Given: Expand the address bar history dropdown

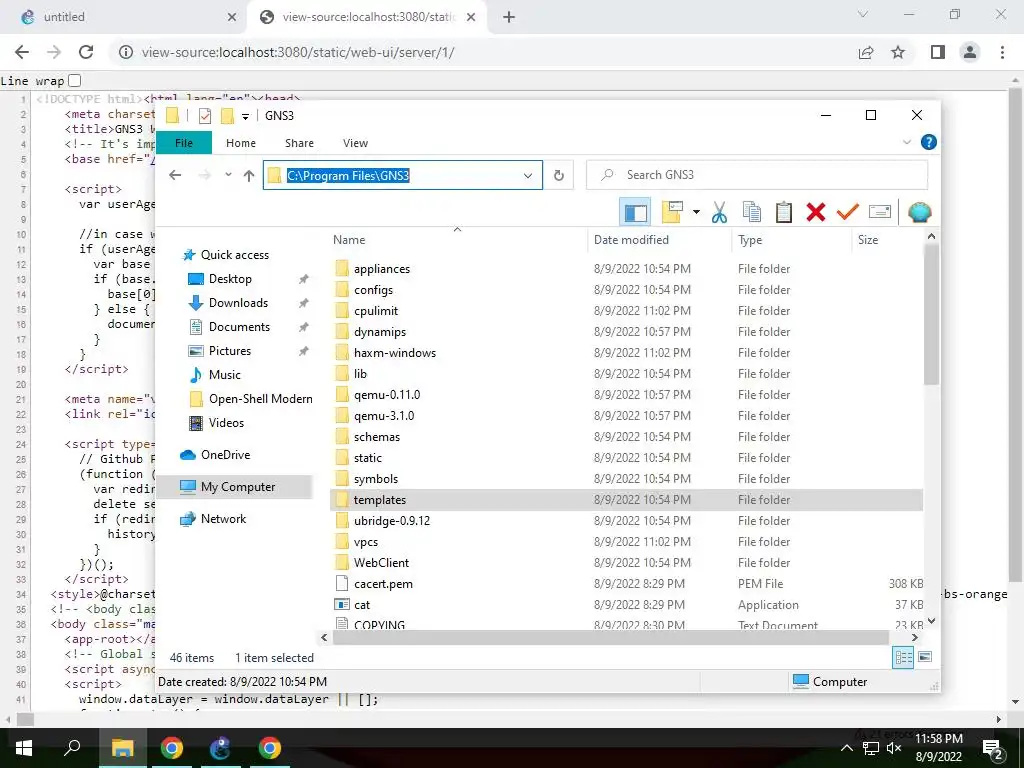Looking at the screenshot, I should coord(528,176).
